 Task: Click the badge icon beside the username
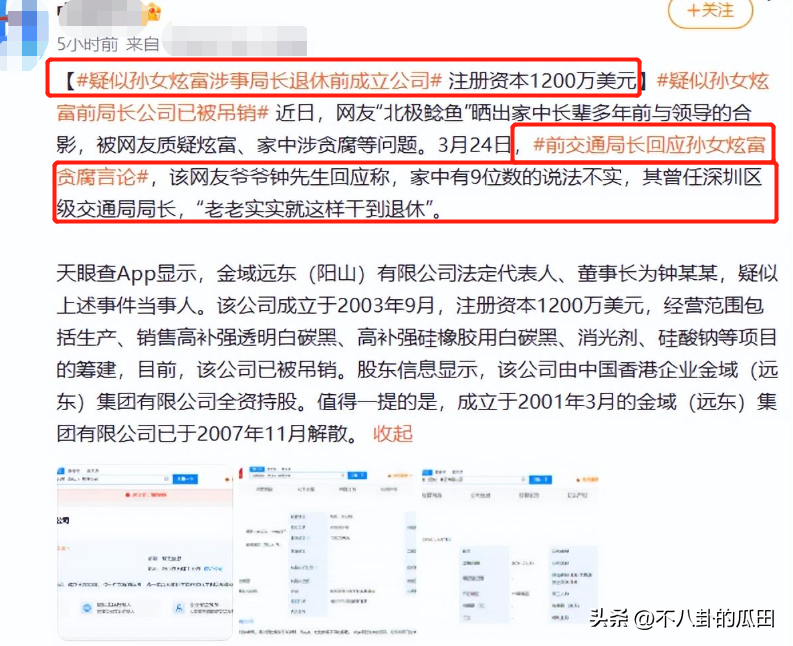152,13
